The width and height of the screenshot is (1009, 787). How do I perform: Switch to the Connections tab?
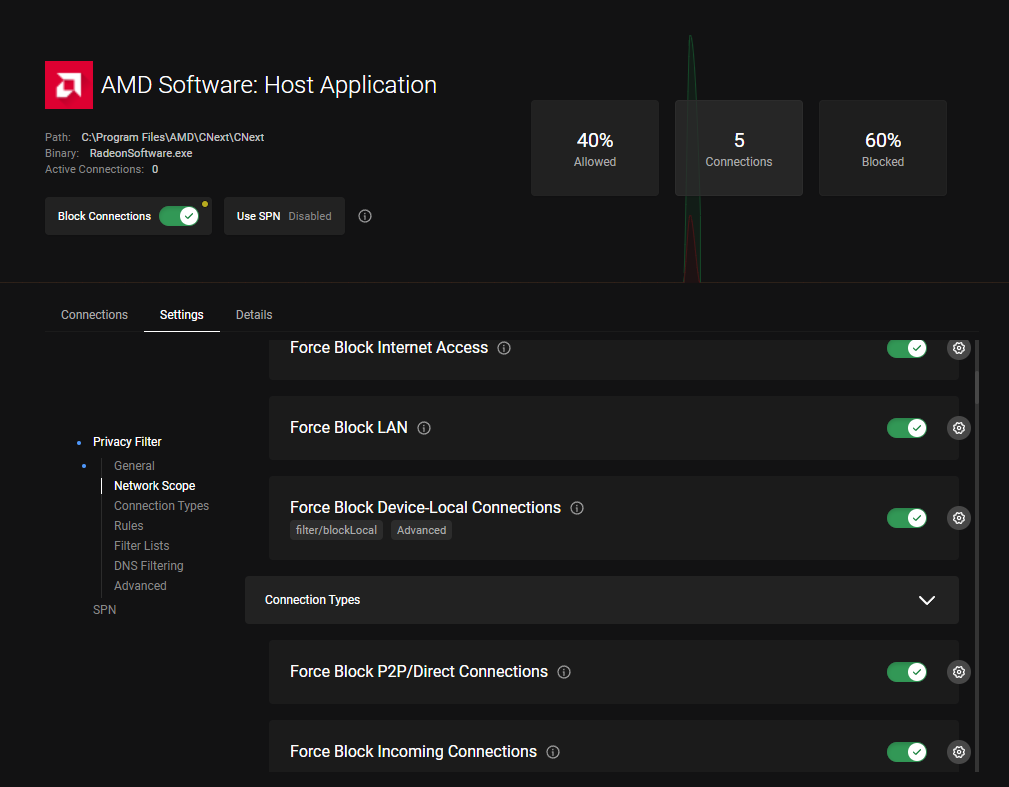pos(94,314)
